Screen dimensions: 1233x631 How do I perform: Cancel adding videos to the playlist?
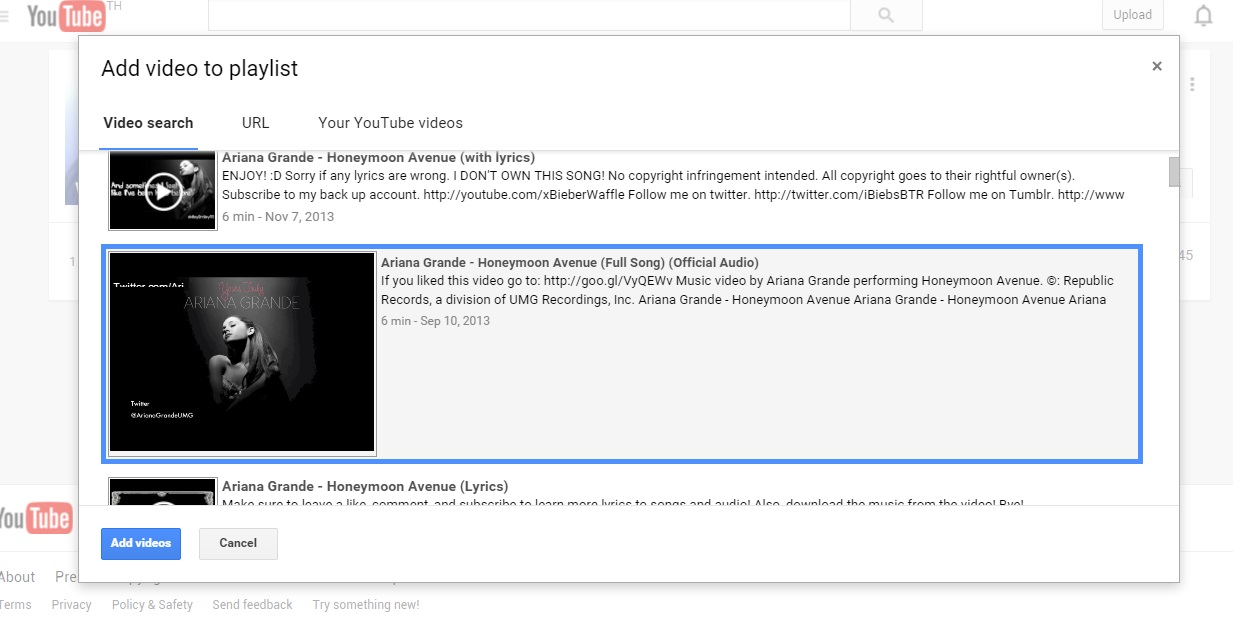pos(238,543)
